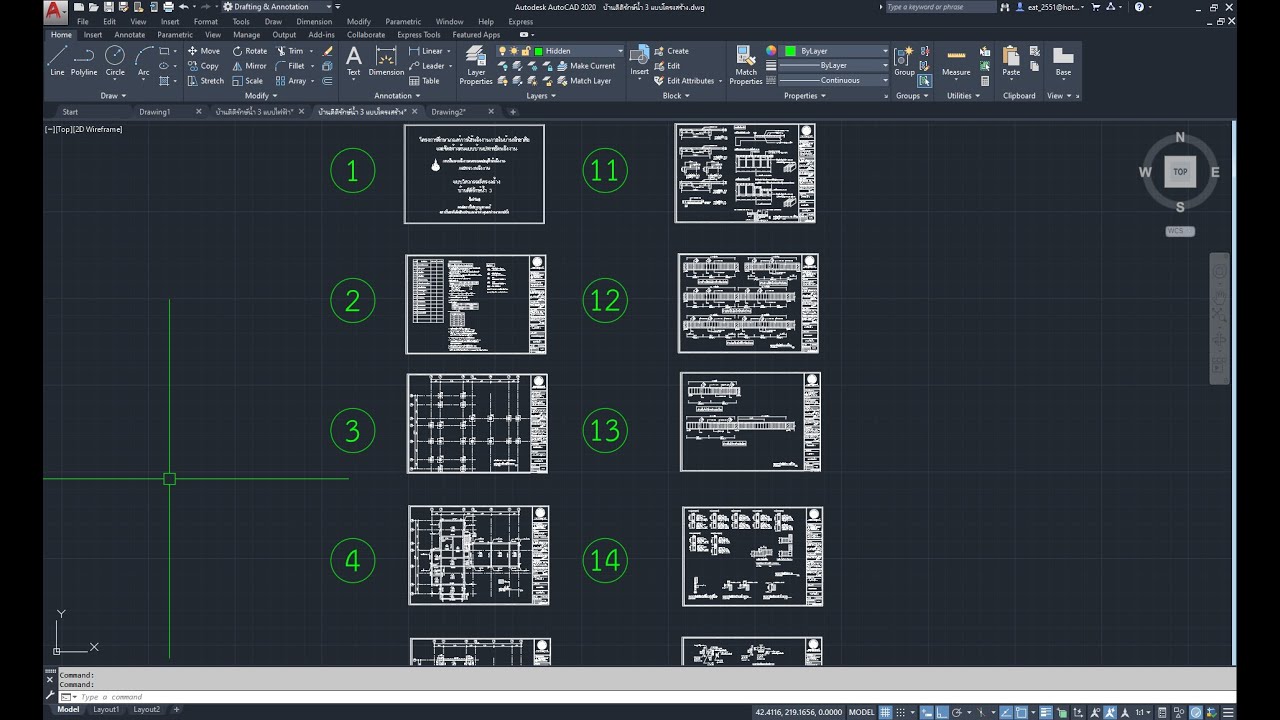Click the Base view icon
This screenshot has height=720, width=1280.
point(1063,60)
